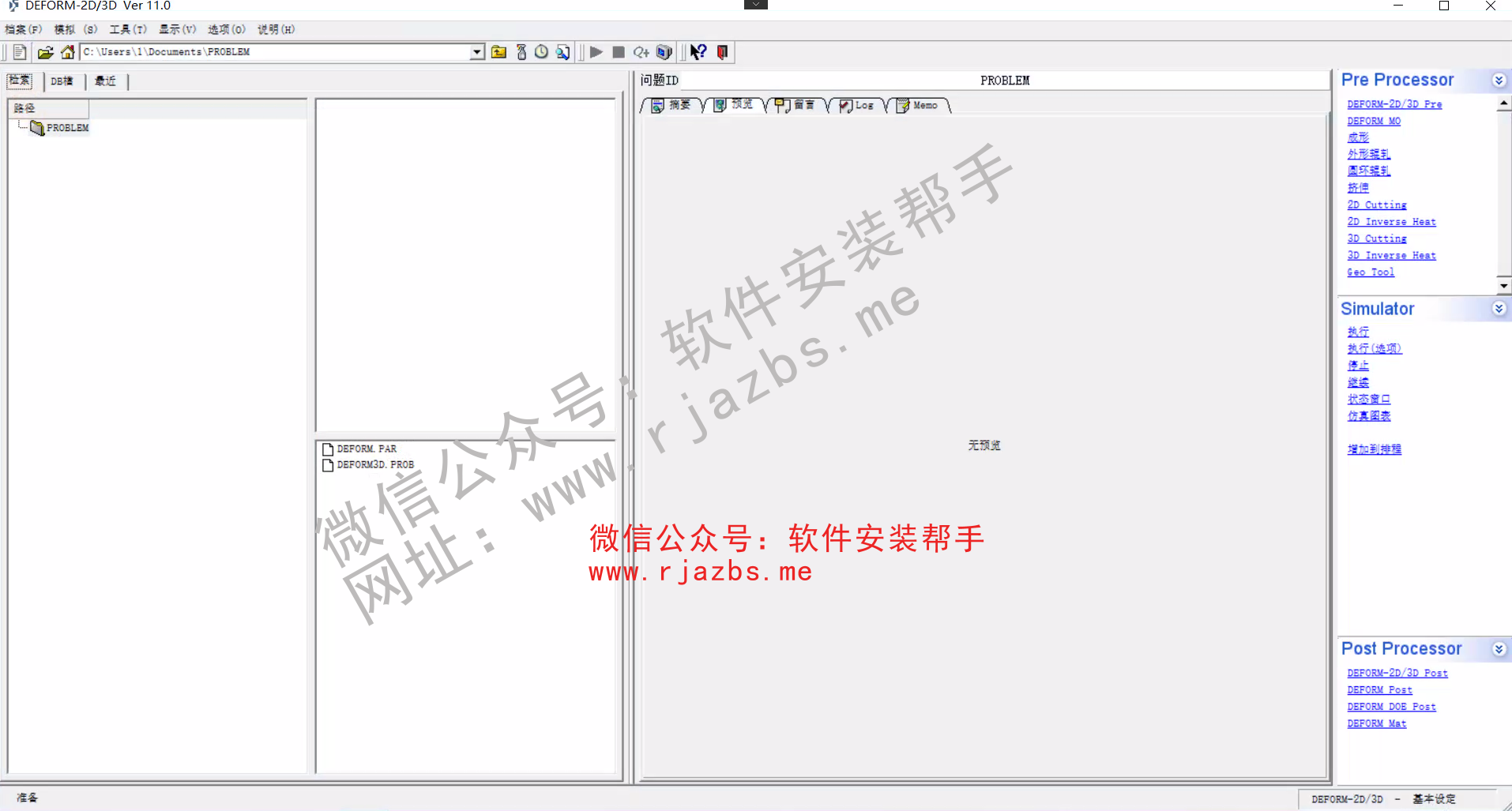
Task: Click the 继续 continue link
Action: (1358, 382)
